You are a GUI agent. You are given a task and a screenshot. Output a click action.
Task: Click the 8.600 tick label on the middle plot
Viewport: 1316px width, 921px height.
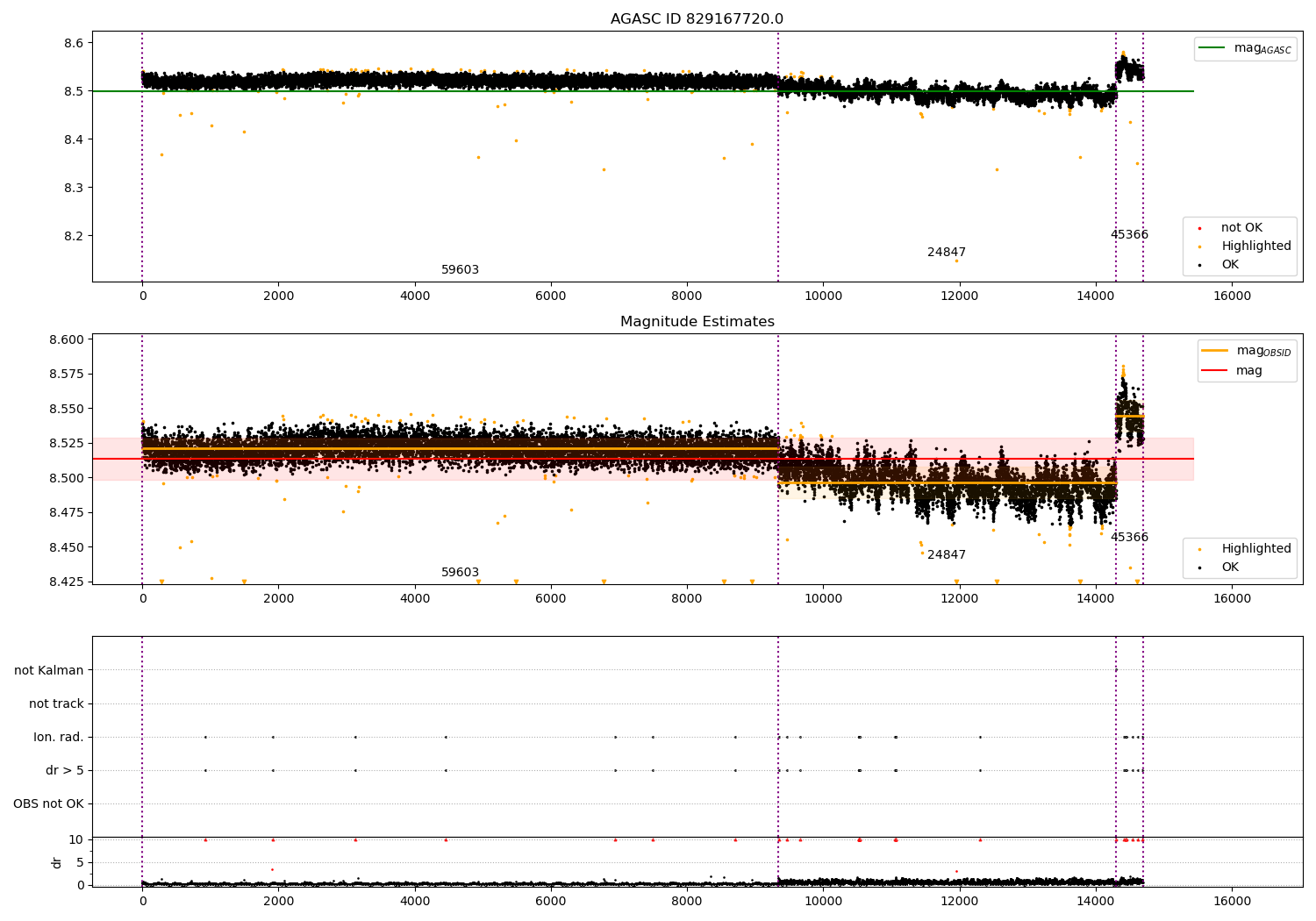pos(67,339)
